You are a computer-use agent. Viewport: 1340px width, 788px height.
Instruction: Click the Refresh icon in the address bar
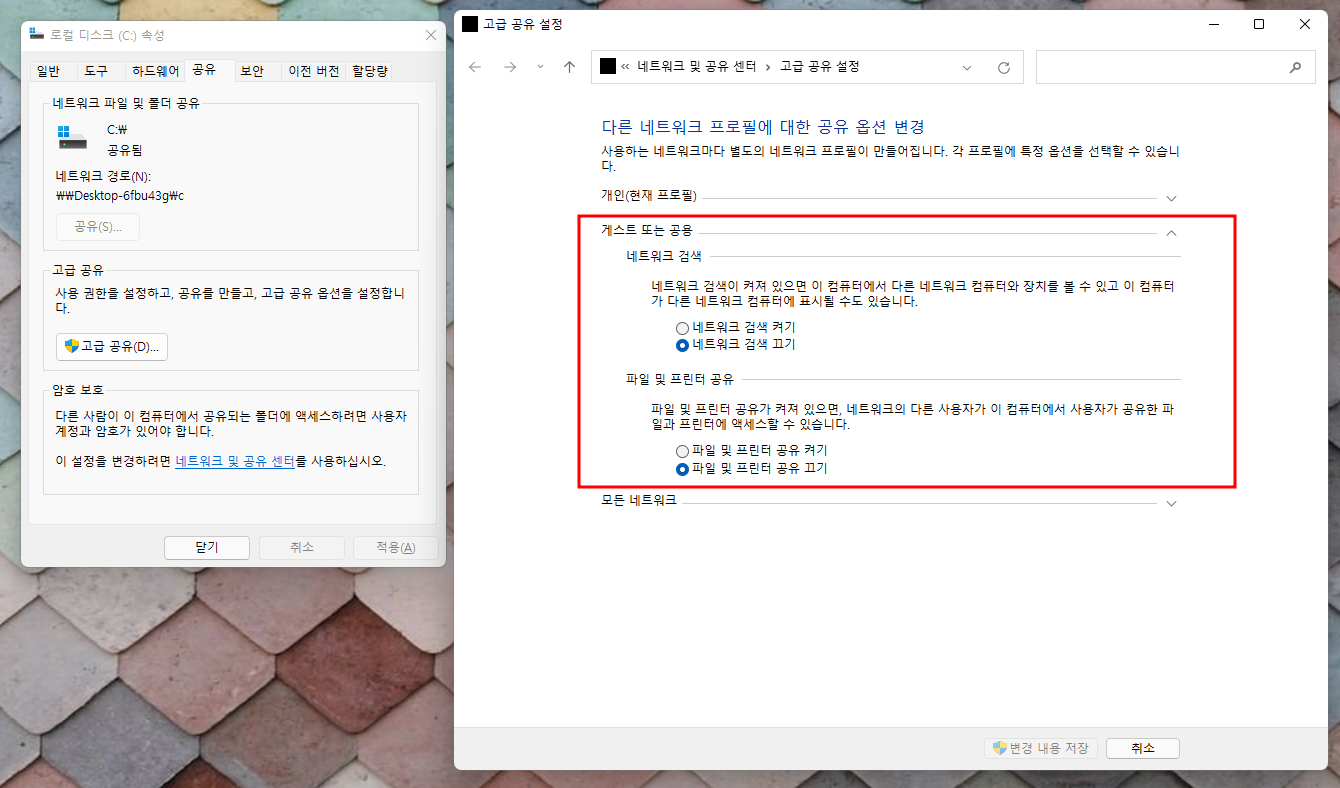[x=1003, y=67]
